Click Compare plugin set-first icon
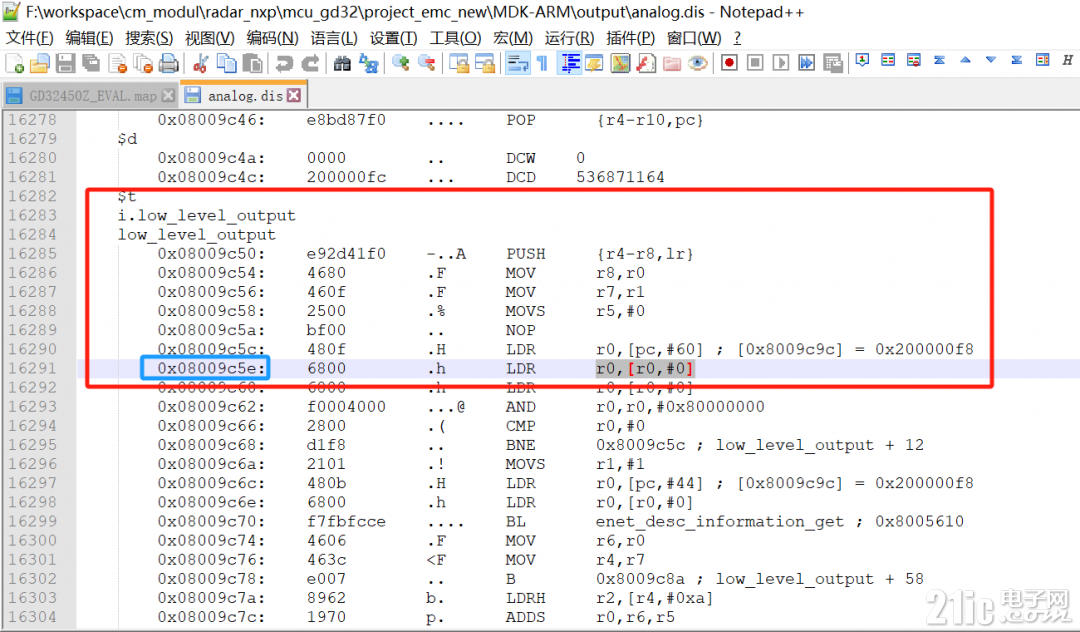 click(862, 61)
